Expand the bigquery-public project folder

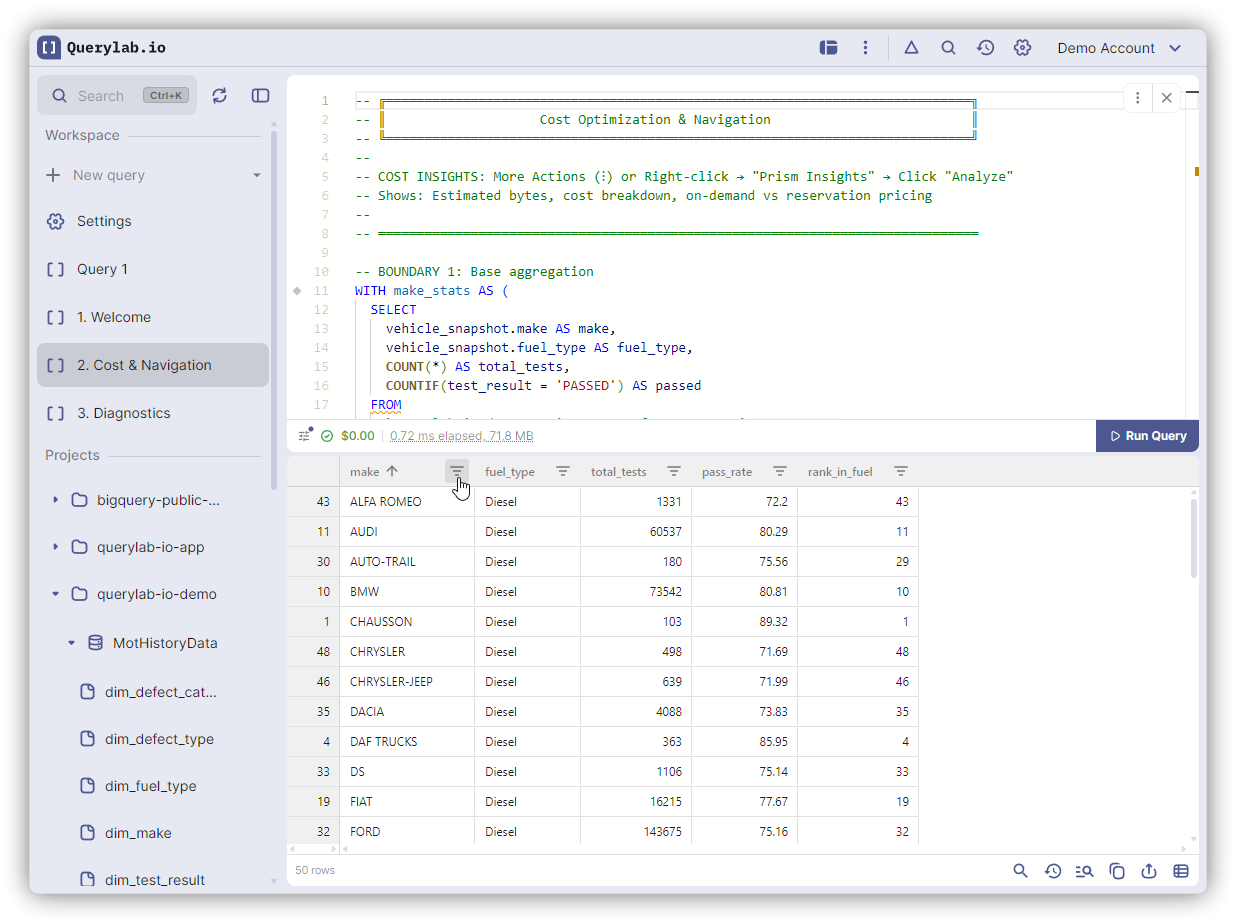(x=55, y=500)
